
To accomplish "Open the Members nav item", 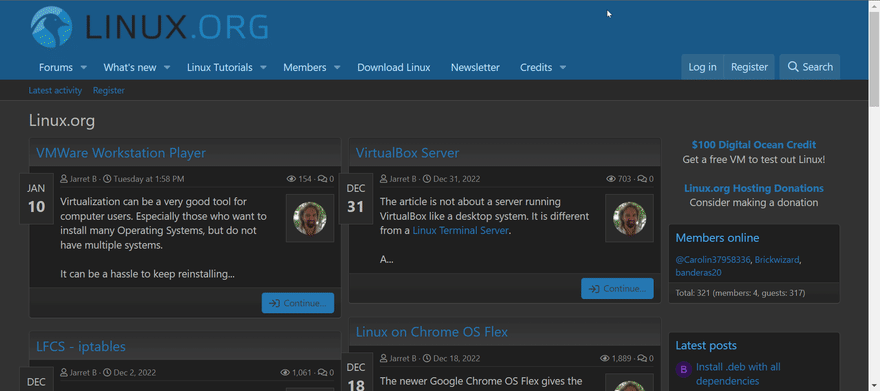I will click(x=305, y=67).
